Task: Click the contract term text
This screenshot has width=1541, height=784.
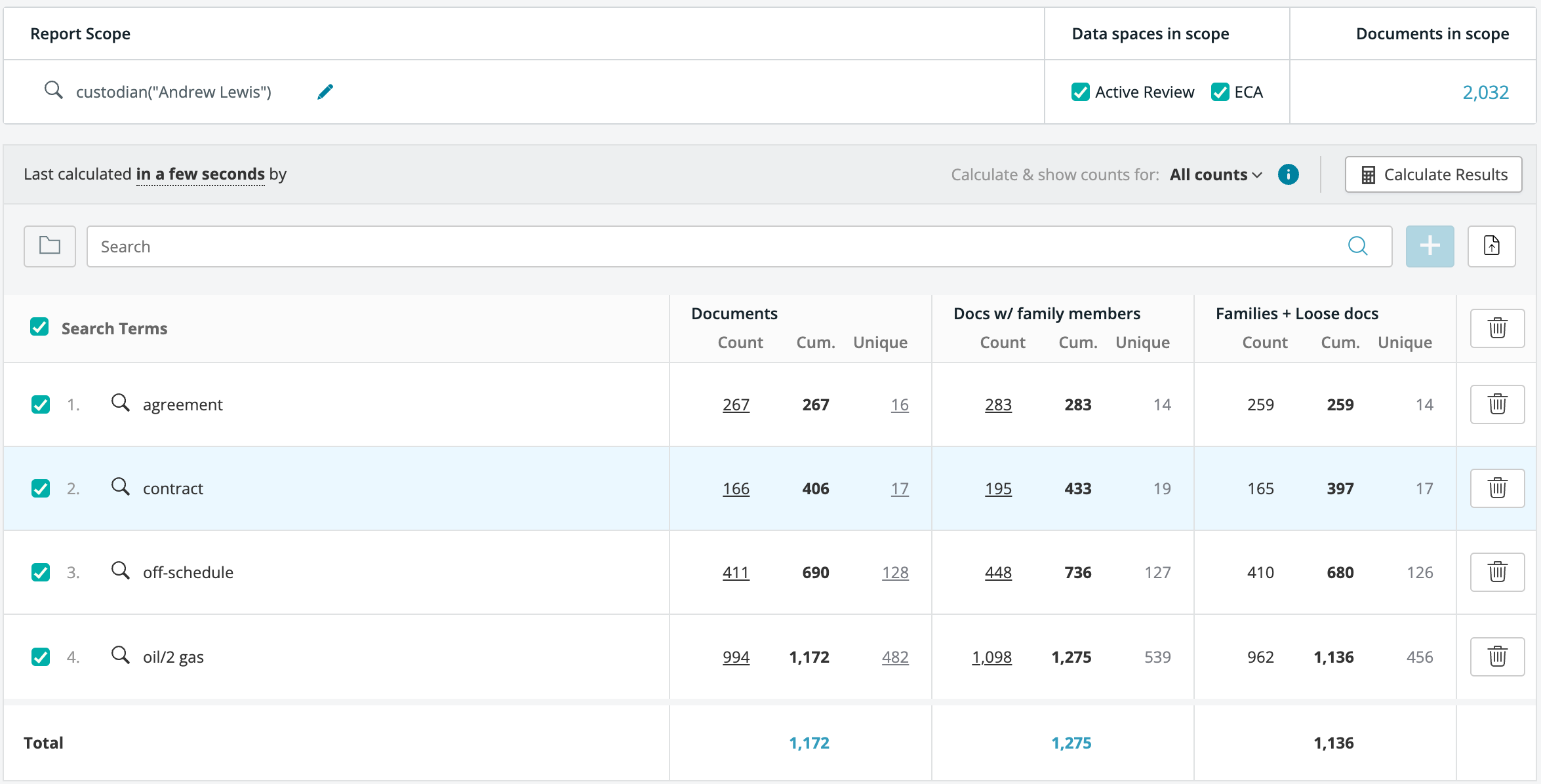Action: 173,489
